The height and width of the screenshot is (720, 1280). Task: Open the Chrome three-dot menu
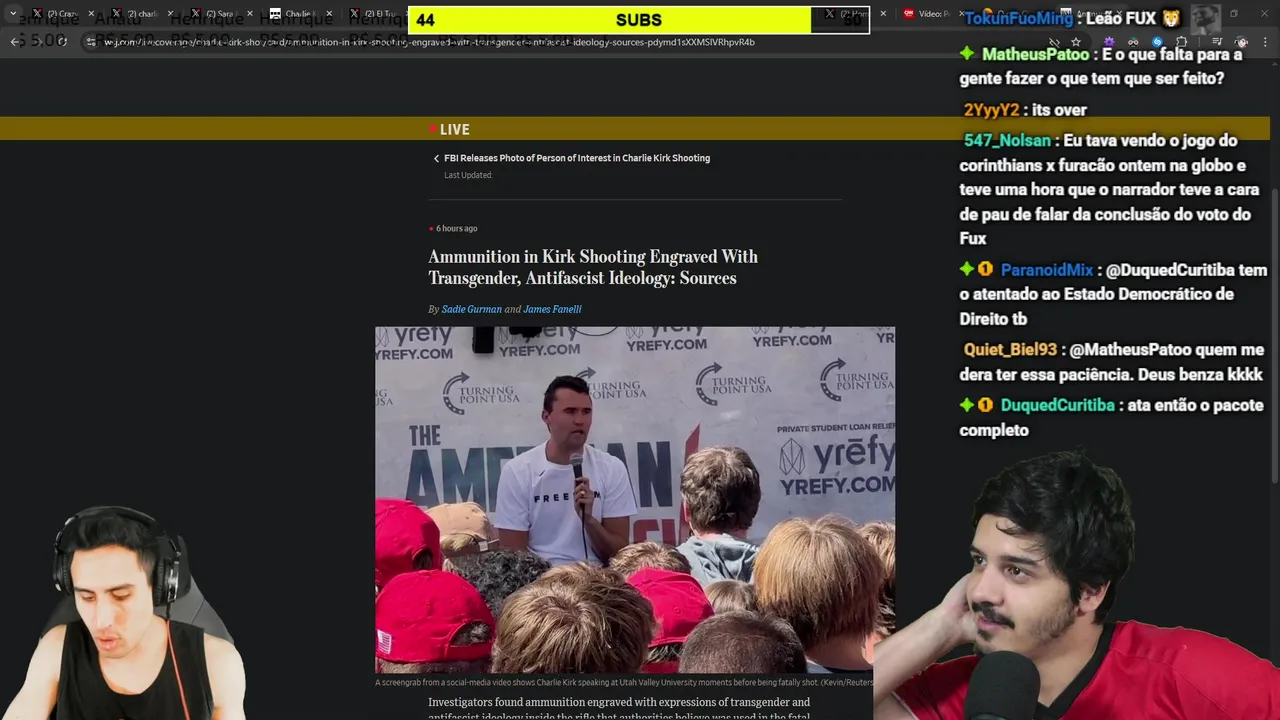[1267, 42]
